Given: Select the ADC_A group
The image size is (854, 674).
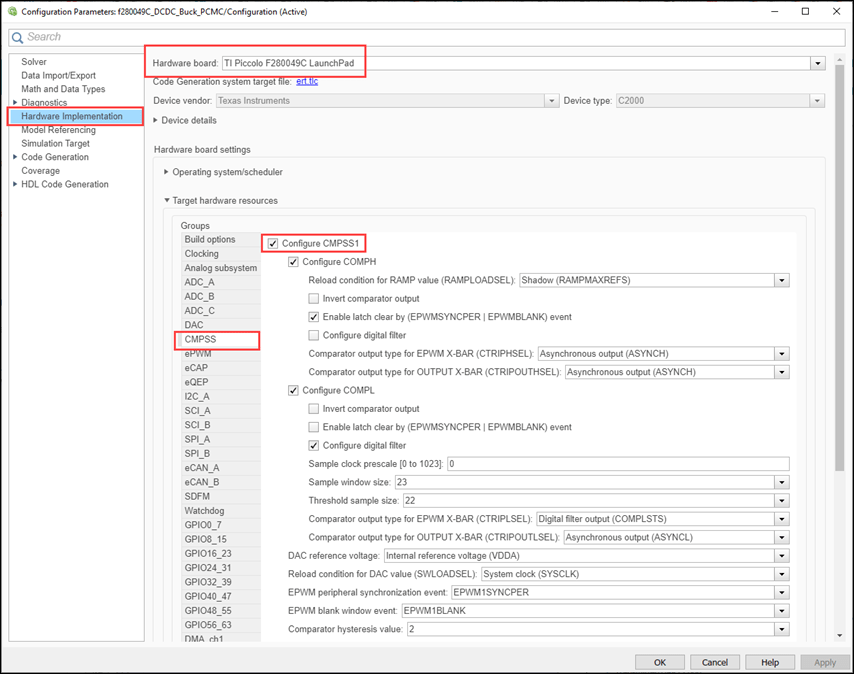Looking at the screenshot, I should 221,282.
